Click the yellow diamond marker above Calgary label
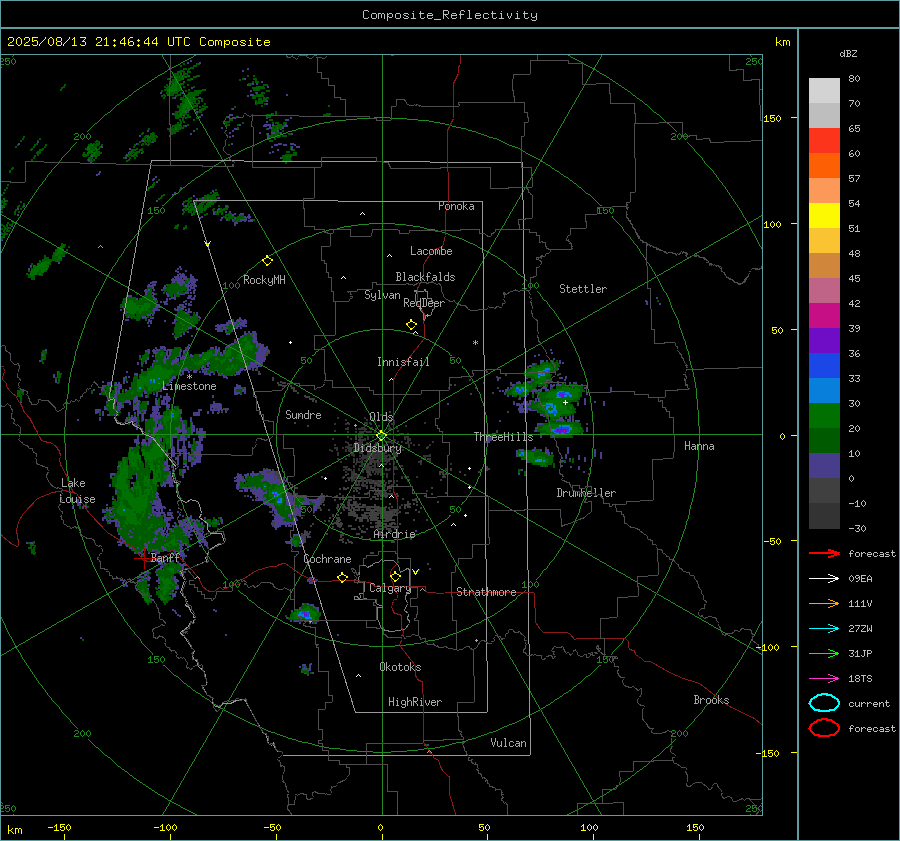This screenshot has height=841, width=900. pyautogui.click(x=395, y=576)
